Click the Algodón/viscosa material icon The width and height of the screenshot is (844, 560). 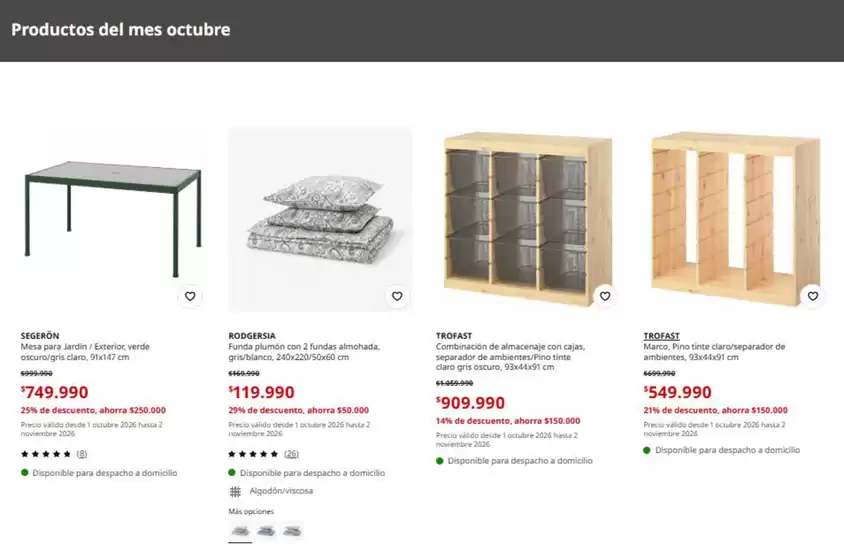pyautogui.click(x=235, y=491)
